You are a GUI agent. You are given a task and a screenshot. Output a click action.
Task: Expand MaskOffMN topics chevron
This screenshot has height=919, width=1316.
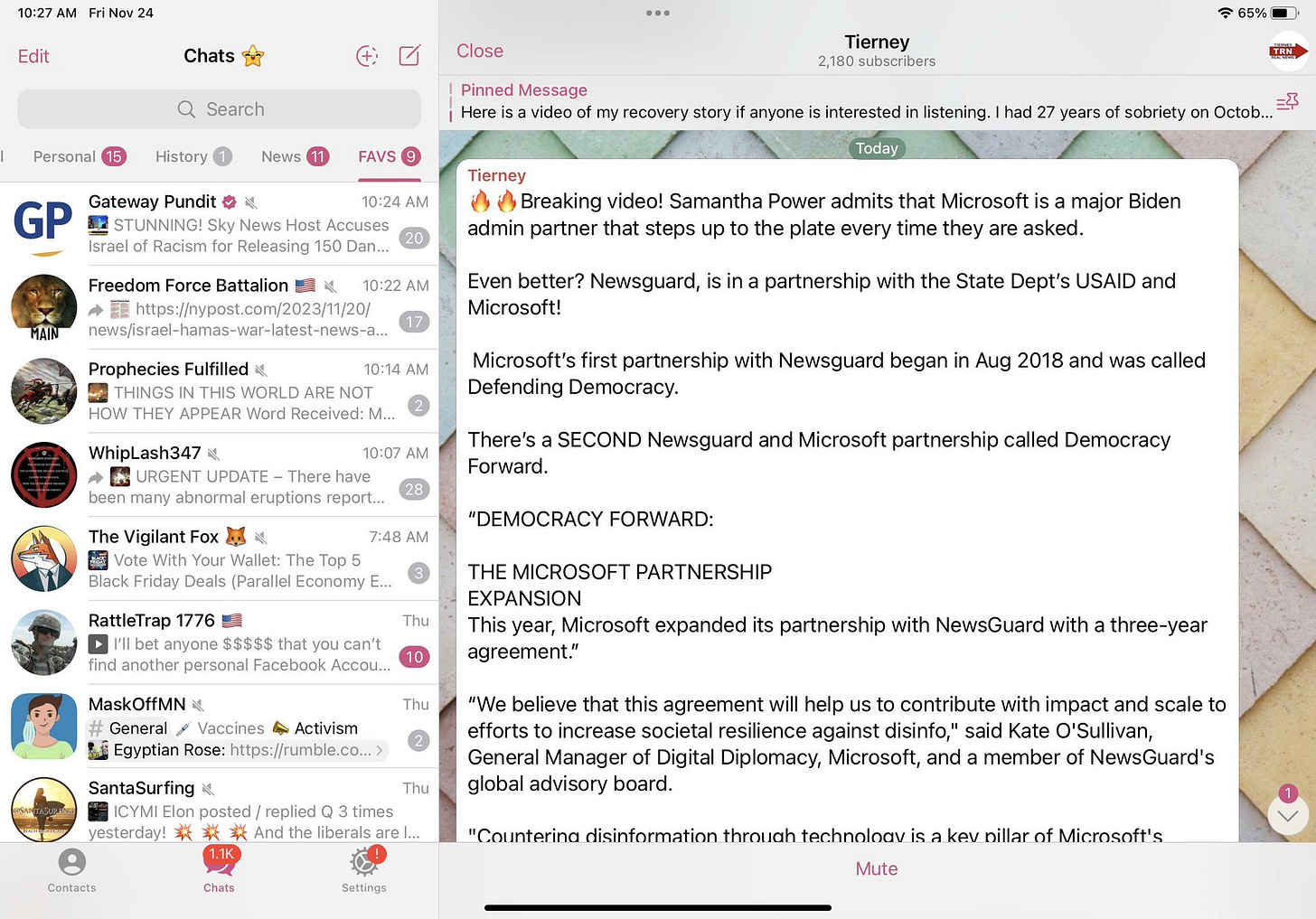pos(380,750)
